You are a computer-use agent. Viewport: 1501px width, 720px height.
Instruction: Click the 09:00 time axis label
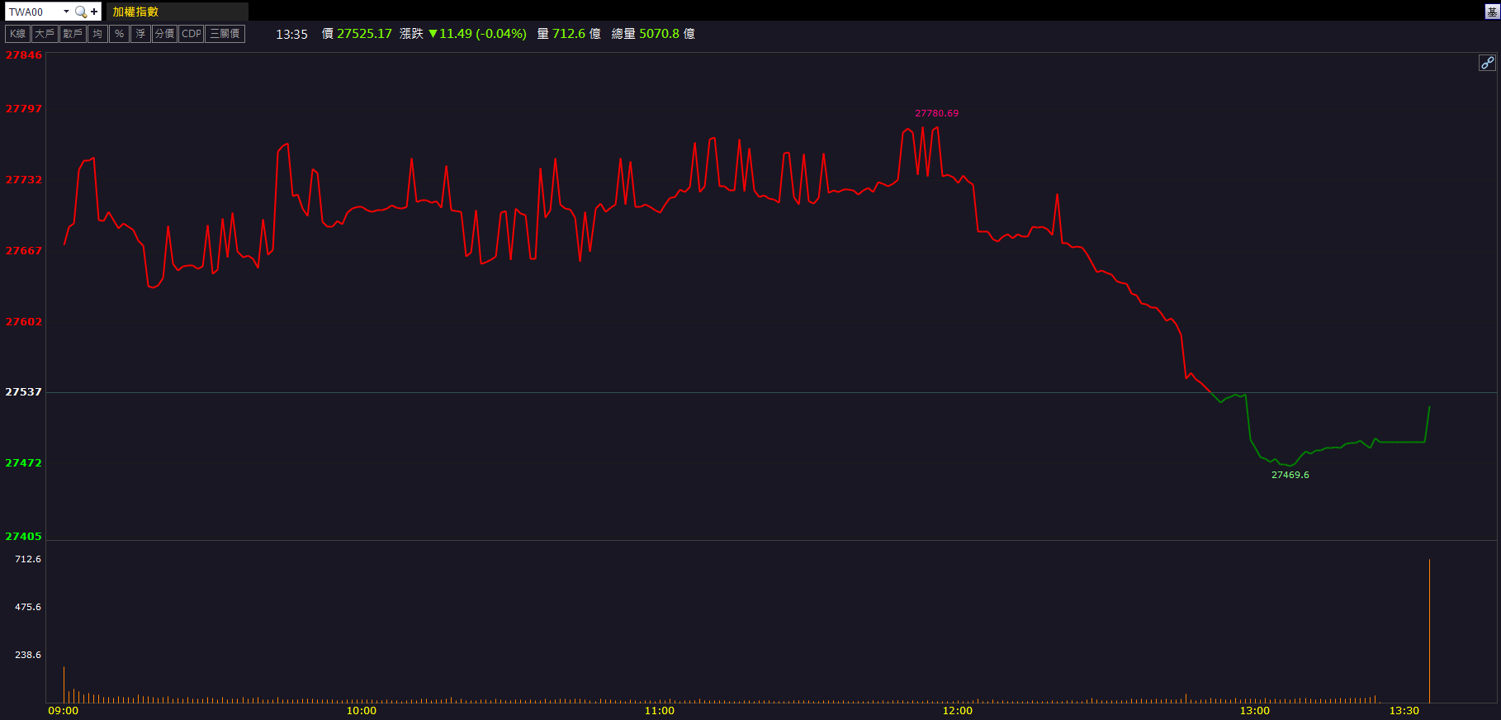64,711
